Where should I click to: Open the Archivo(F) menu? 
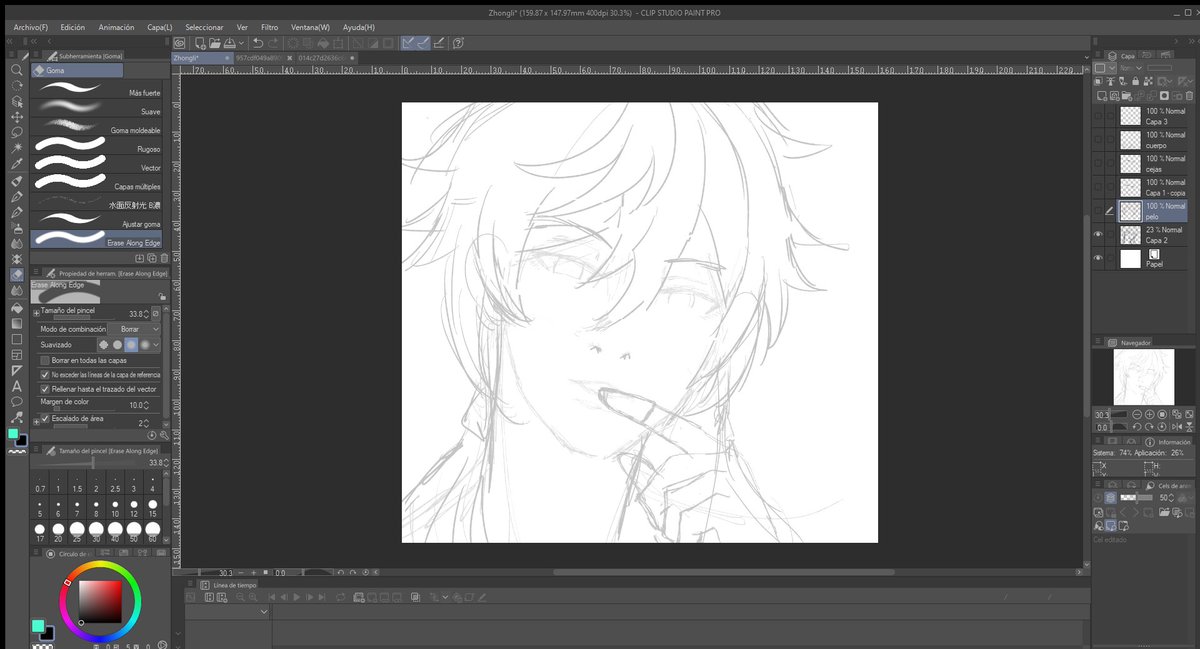30,27
